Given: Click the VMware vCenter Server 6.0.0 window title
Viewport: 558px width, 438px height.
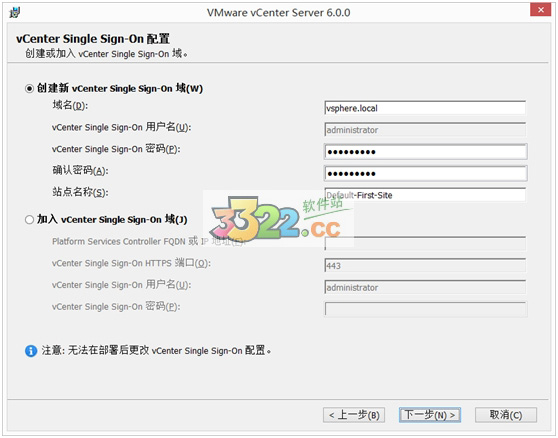Looking at the screenshot, I should [279, 13].
